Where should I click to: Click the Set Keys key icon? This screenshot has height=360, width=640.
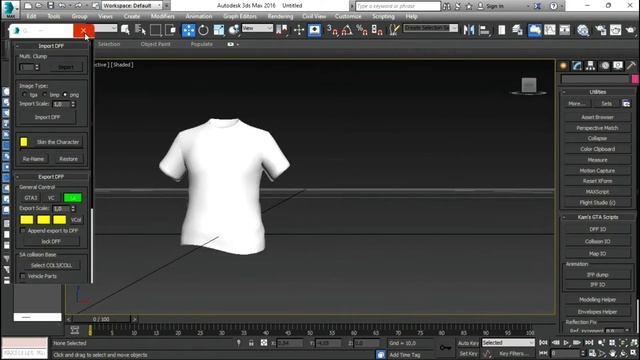(445, 347)
